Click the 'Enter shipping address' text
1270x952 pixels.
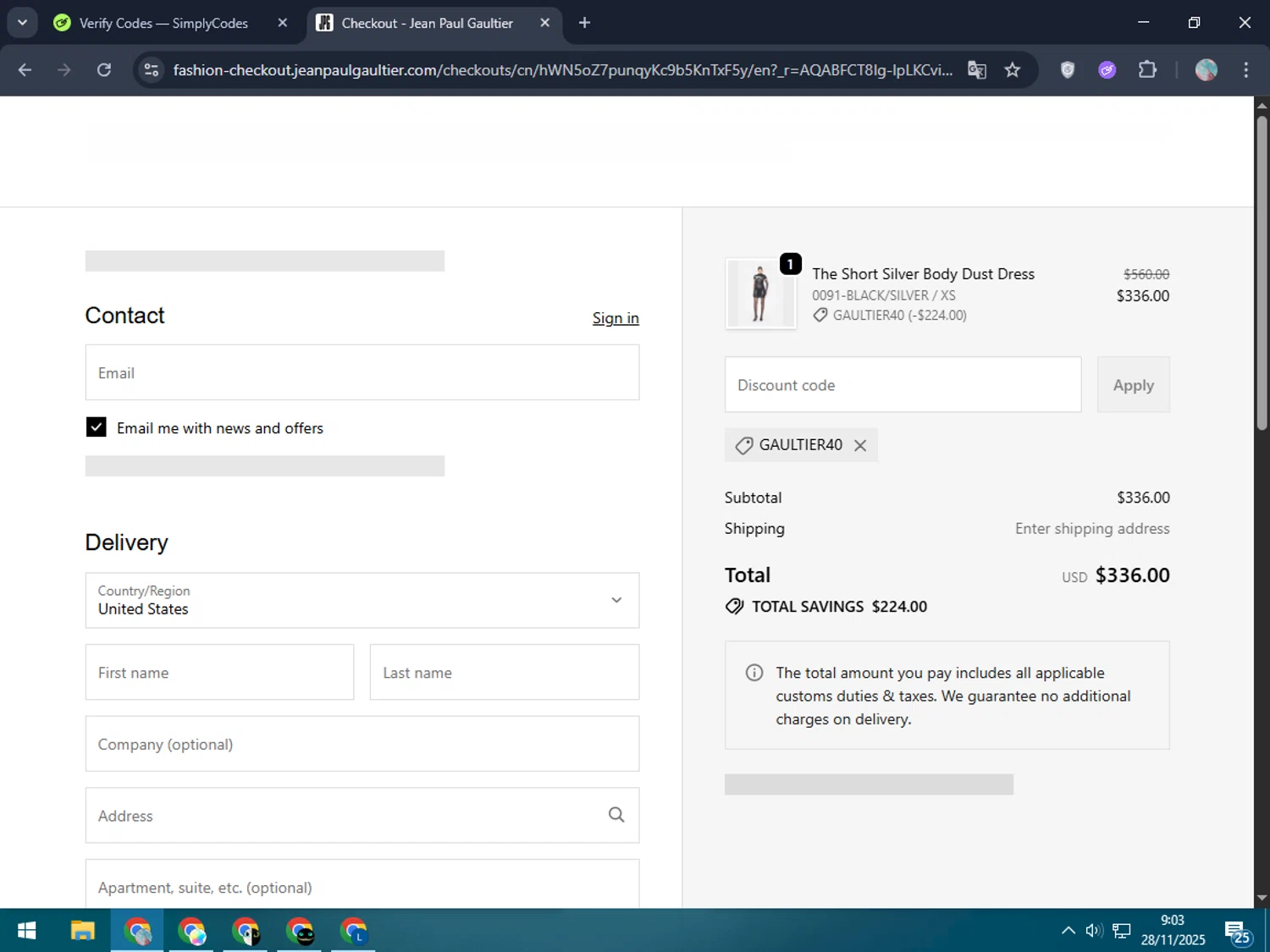[1092, 529]
